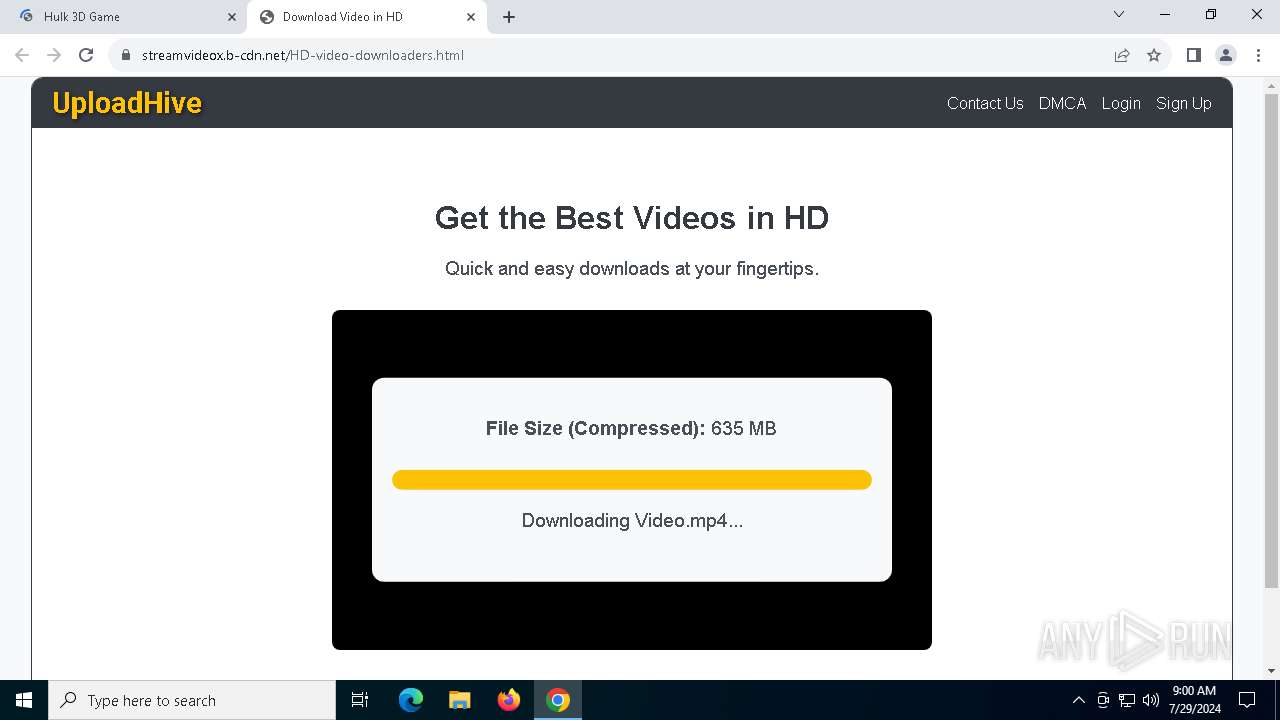Click the address bar URL

point(303,55)
